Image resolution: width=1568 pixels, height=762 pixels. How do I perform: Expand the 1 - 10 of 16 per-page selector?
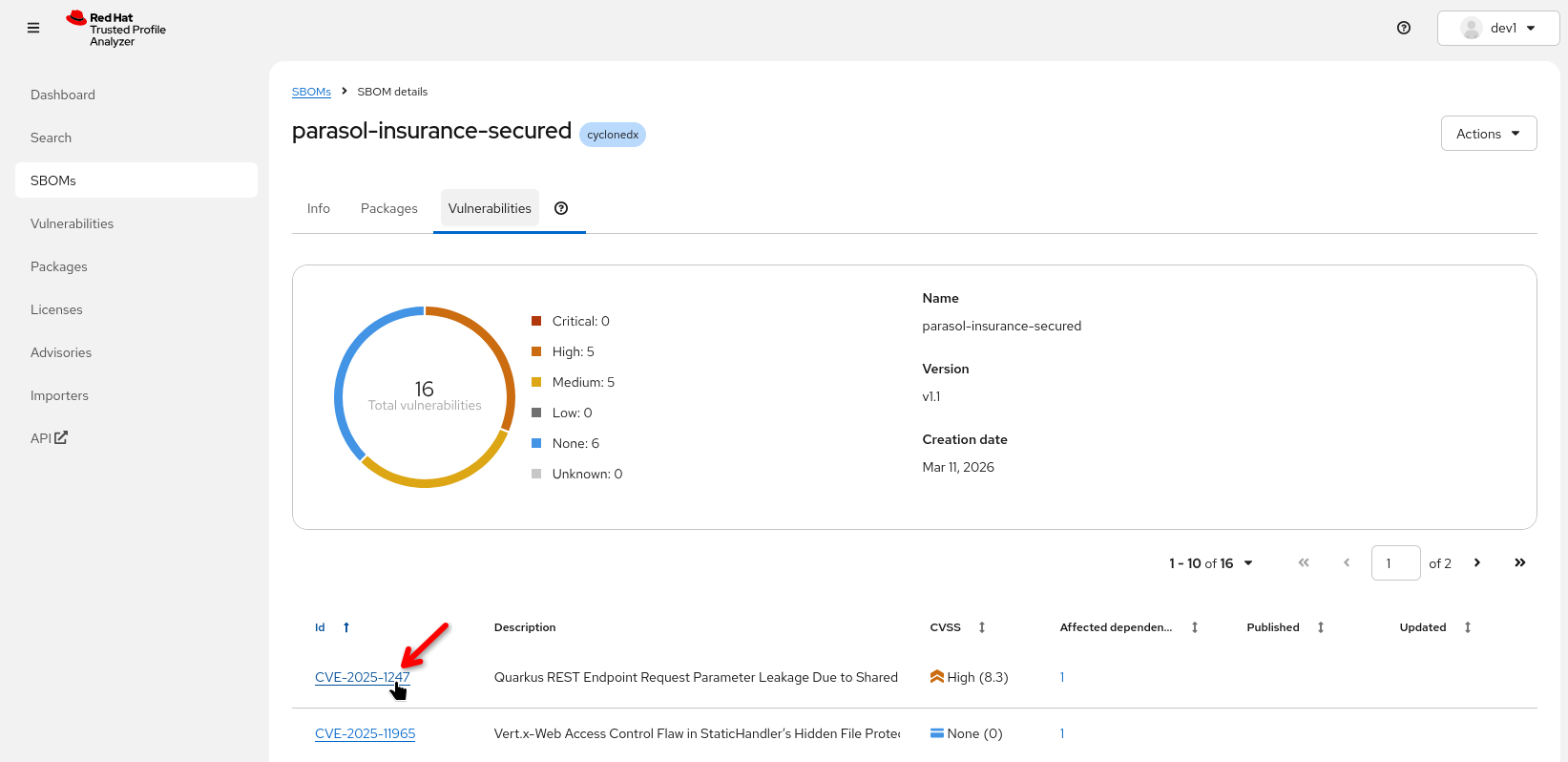point(1210,563)
